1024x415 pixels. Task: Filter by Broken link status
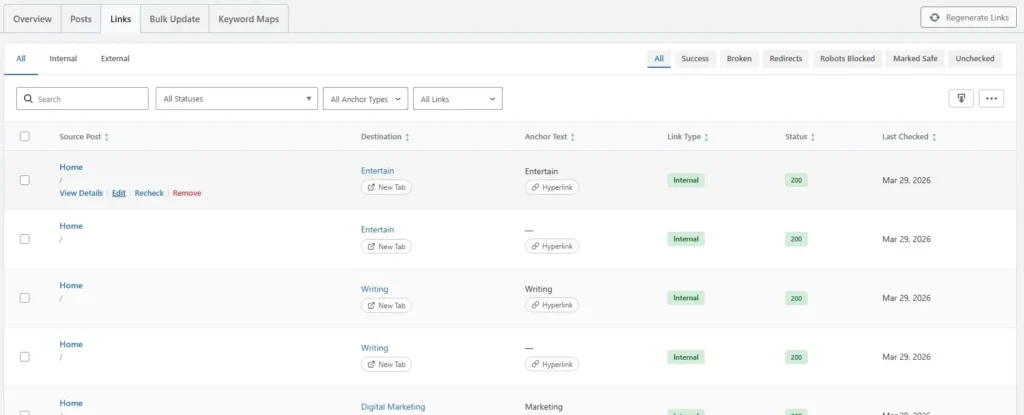[739, 59]
